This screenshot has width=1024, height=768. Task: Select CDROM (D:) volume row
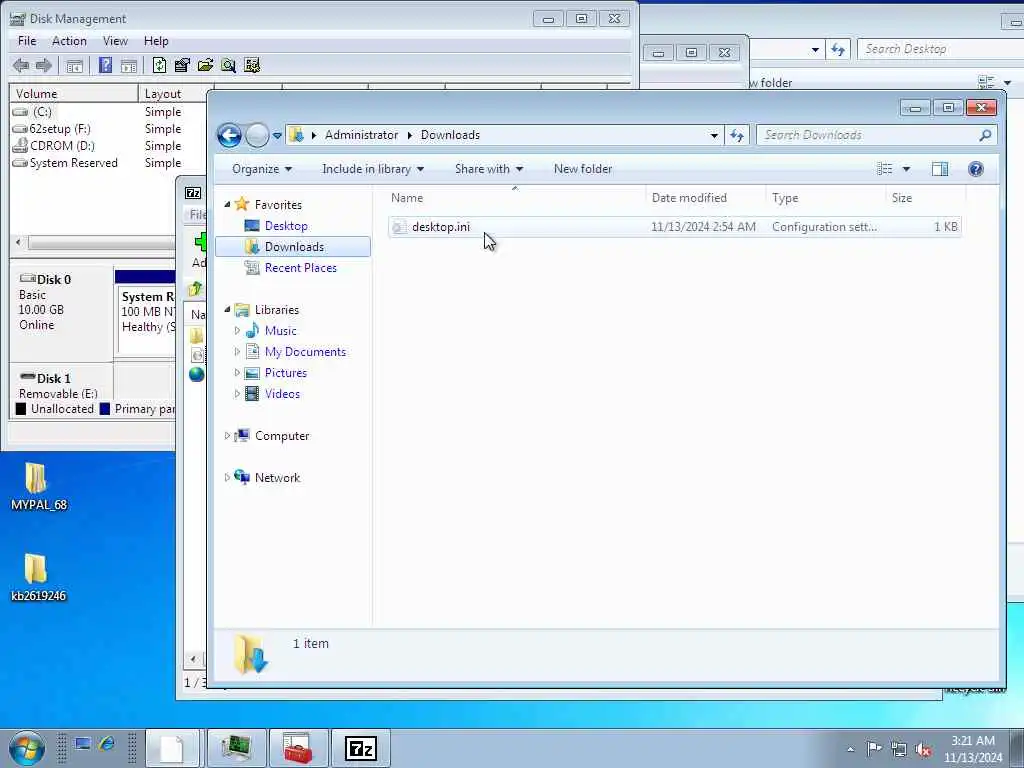pos(62,146)
